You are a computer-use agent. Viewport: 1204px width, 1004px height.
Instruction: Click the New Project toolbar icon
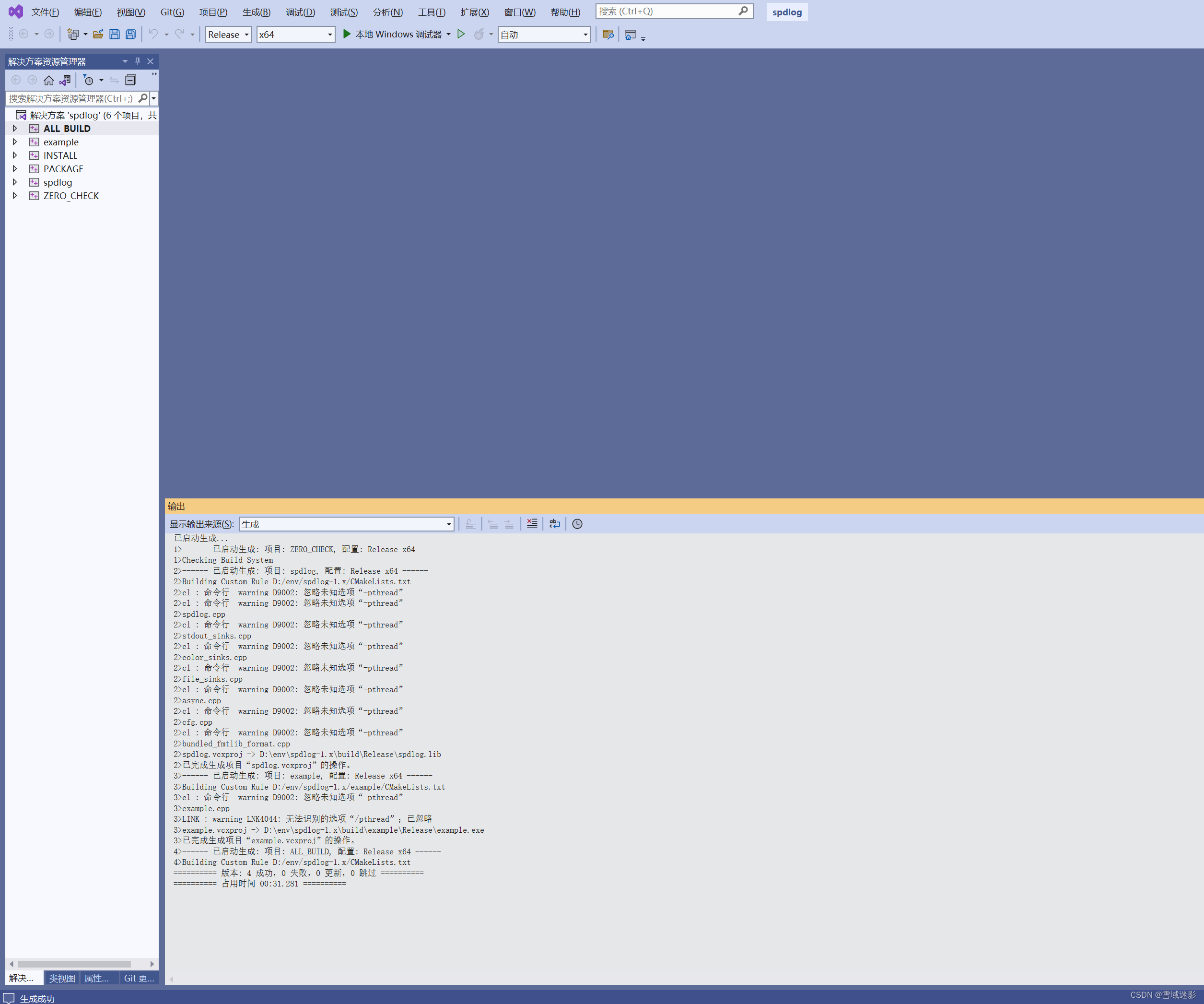pos(73,35)
